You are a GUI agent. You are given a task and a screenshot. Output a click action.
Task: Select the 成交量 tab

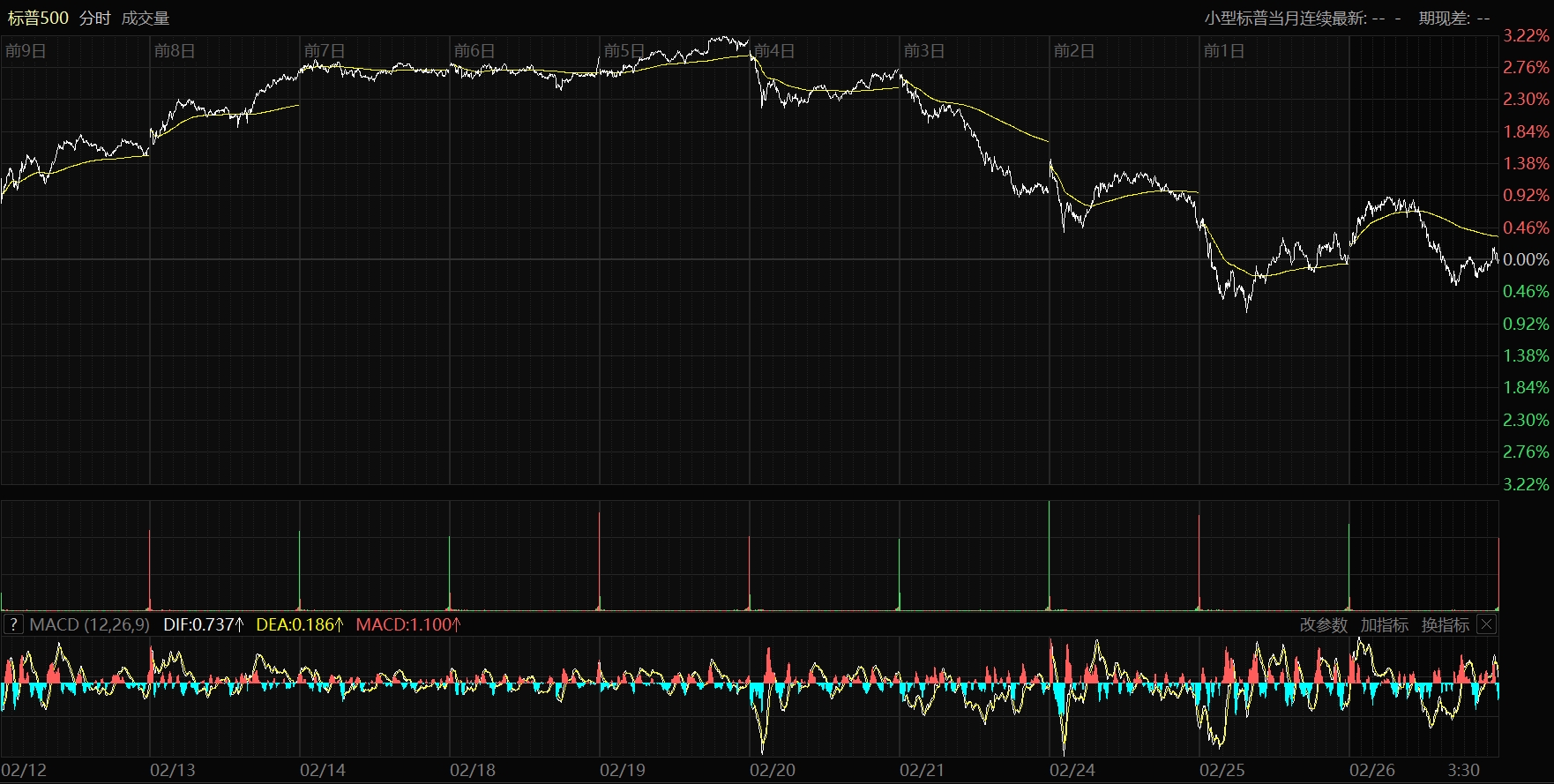pyautogui.click(x=145, y=18)
